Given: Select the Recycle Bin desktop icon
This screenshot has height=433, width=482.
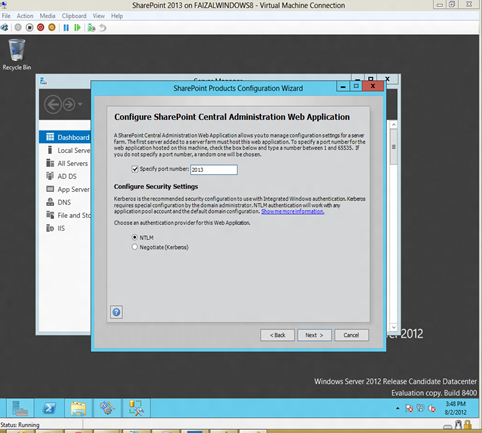Looking at the screenshot, I should pos(17,54).
